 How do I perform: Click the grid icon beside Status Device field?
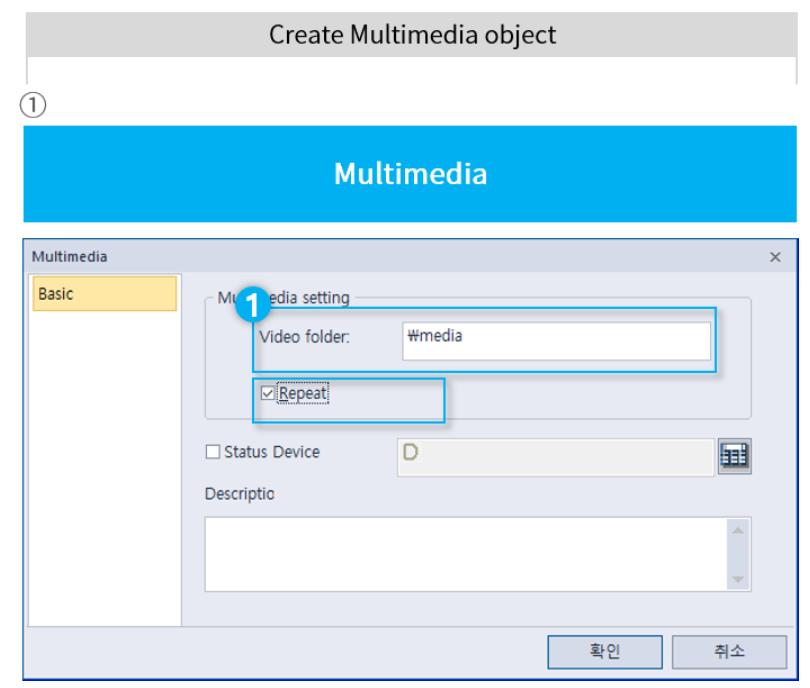point(734,456)
